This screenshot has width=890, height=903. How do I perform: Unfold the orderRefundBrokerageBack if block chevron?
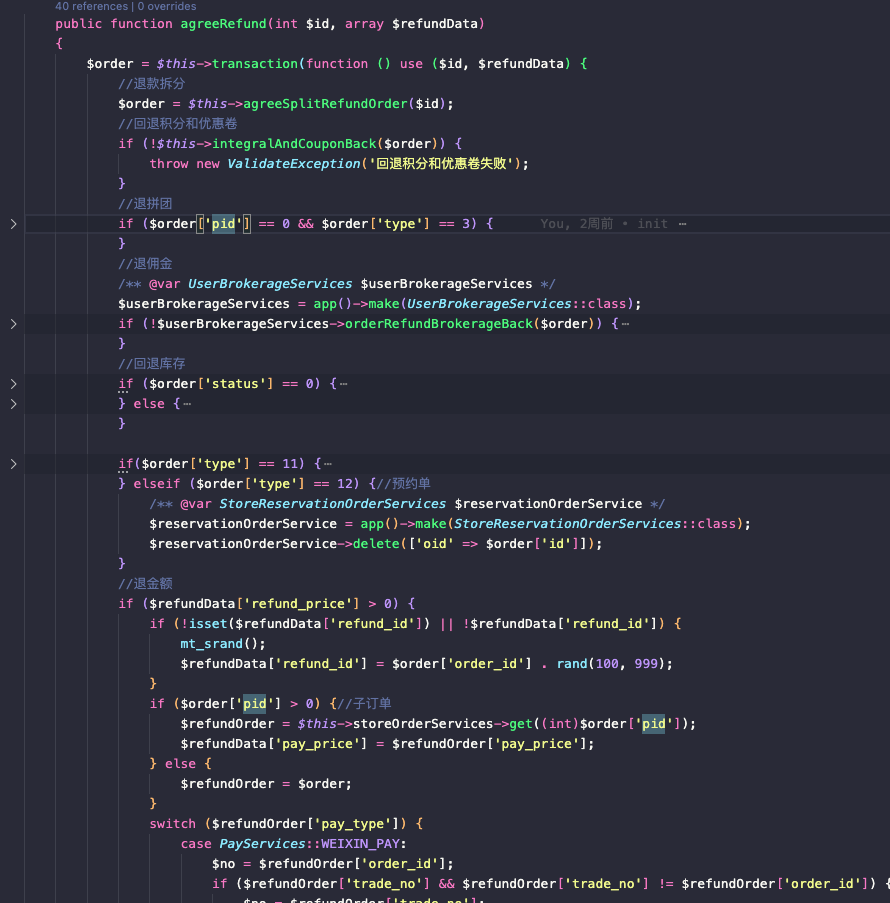(13, 324)
